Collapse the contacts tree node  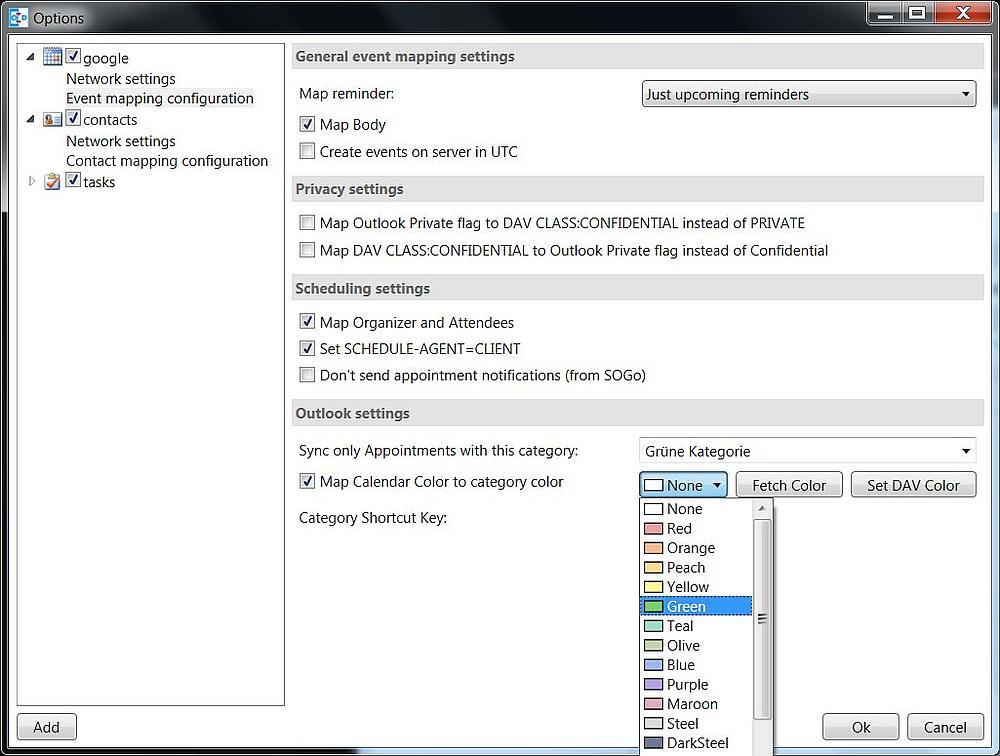pyautogui.click(x=31, y=119)
